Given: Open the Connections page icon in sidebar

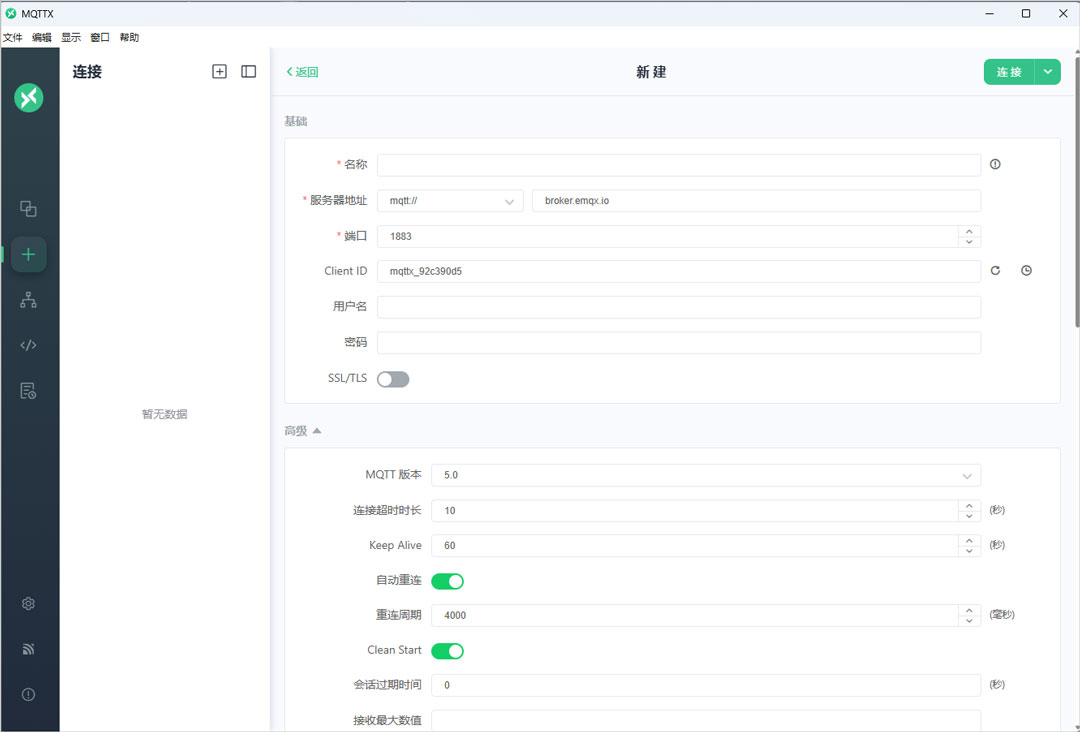Looking at the screenshot, I should click(x=28, y=209).
